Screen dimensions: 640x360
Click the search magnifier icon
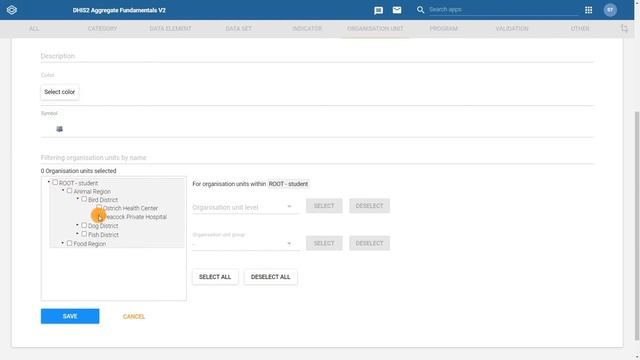pos(420,9)
